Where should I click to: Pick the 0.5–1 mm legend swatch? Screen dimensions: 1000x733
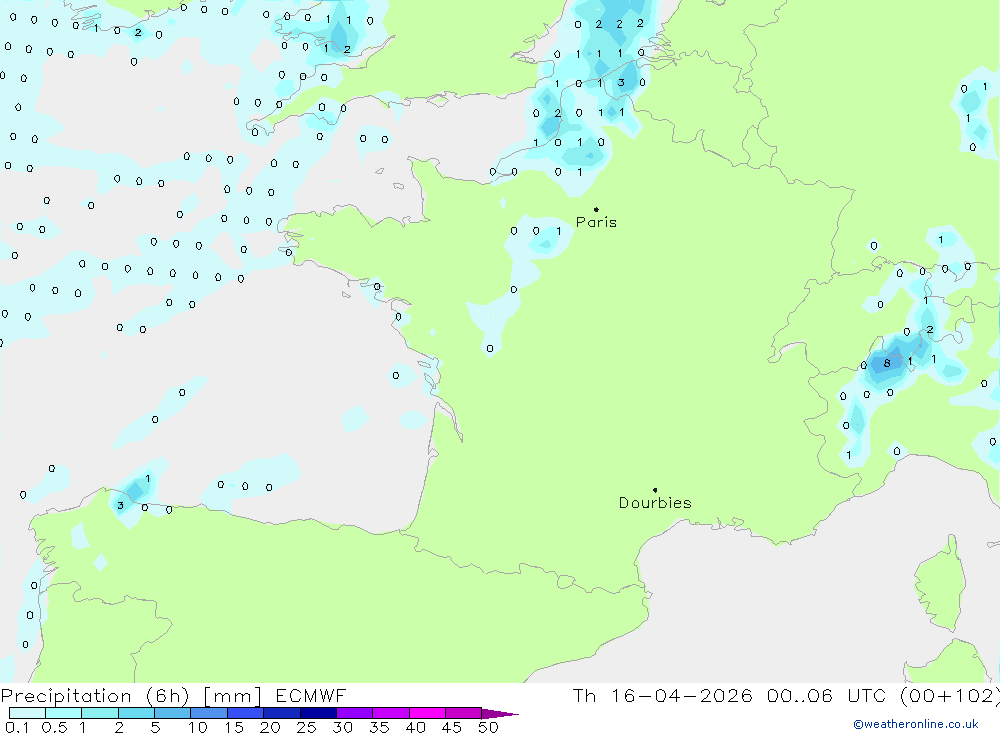[x=64, y=713]
